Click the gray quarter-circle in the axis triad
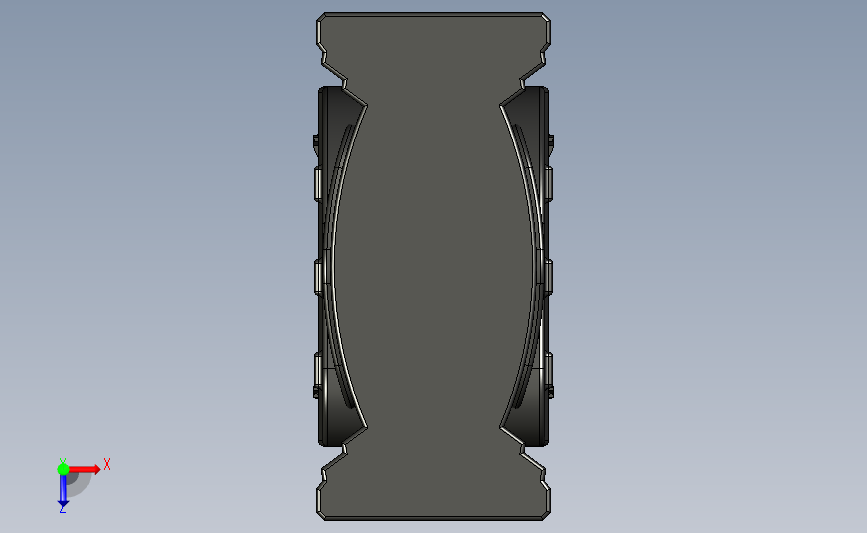867x533 pixels. coord(77,482)
